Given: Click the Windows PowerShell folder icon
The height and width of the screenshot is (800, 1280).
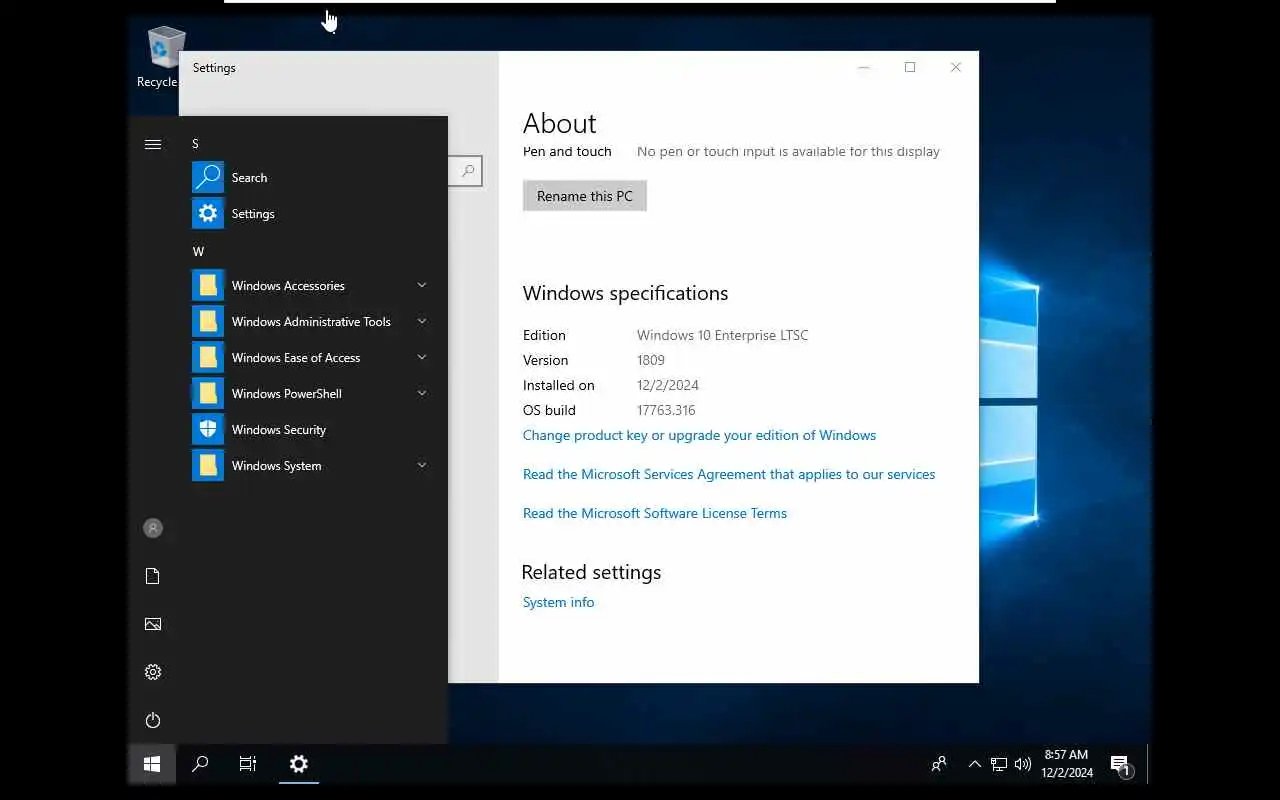Looking at the screenshot, I should [208, 393].
